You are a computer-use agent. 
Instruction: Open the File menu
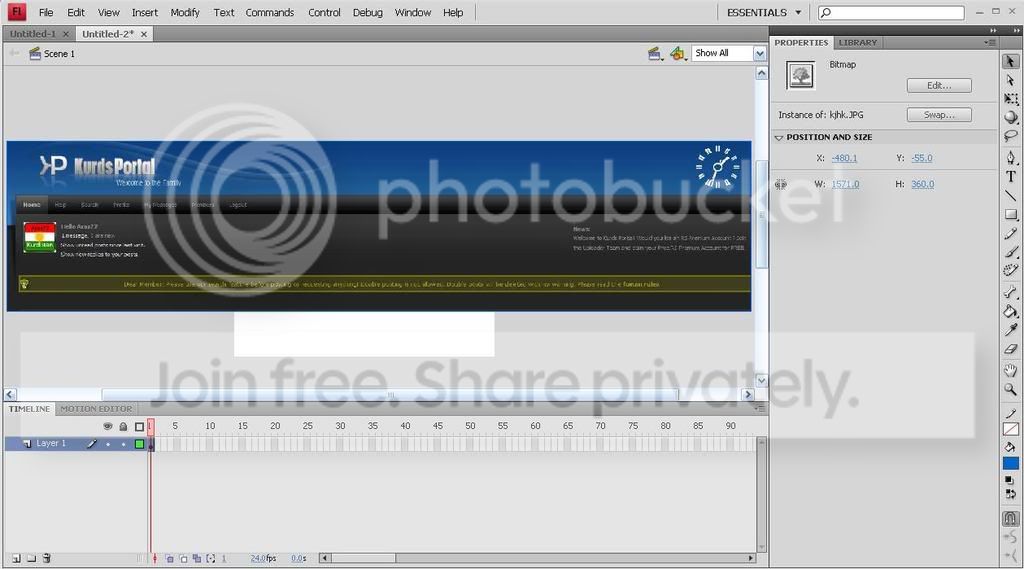tap(46, 12)
